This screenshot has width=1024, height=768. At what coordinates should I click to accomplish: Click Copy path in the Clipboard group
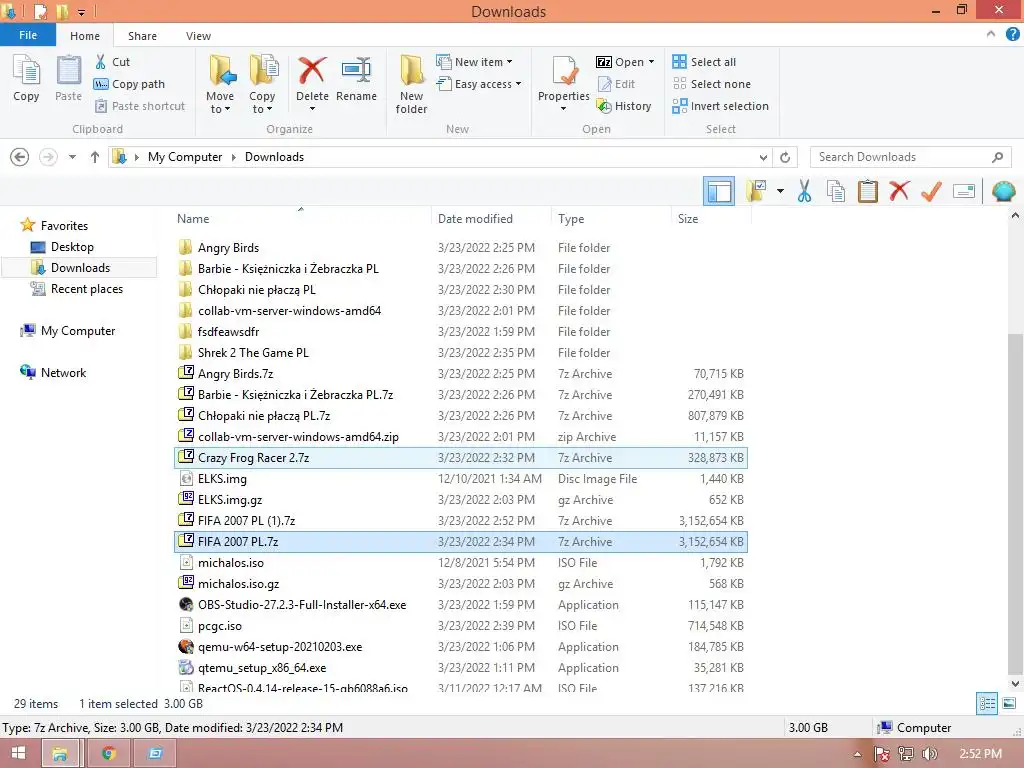[x=129, y=84]
